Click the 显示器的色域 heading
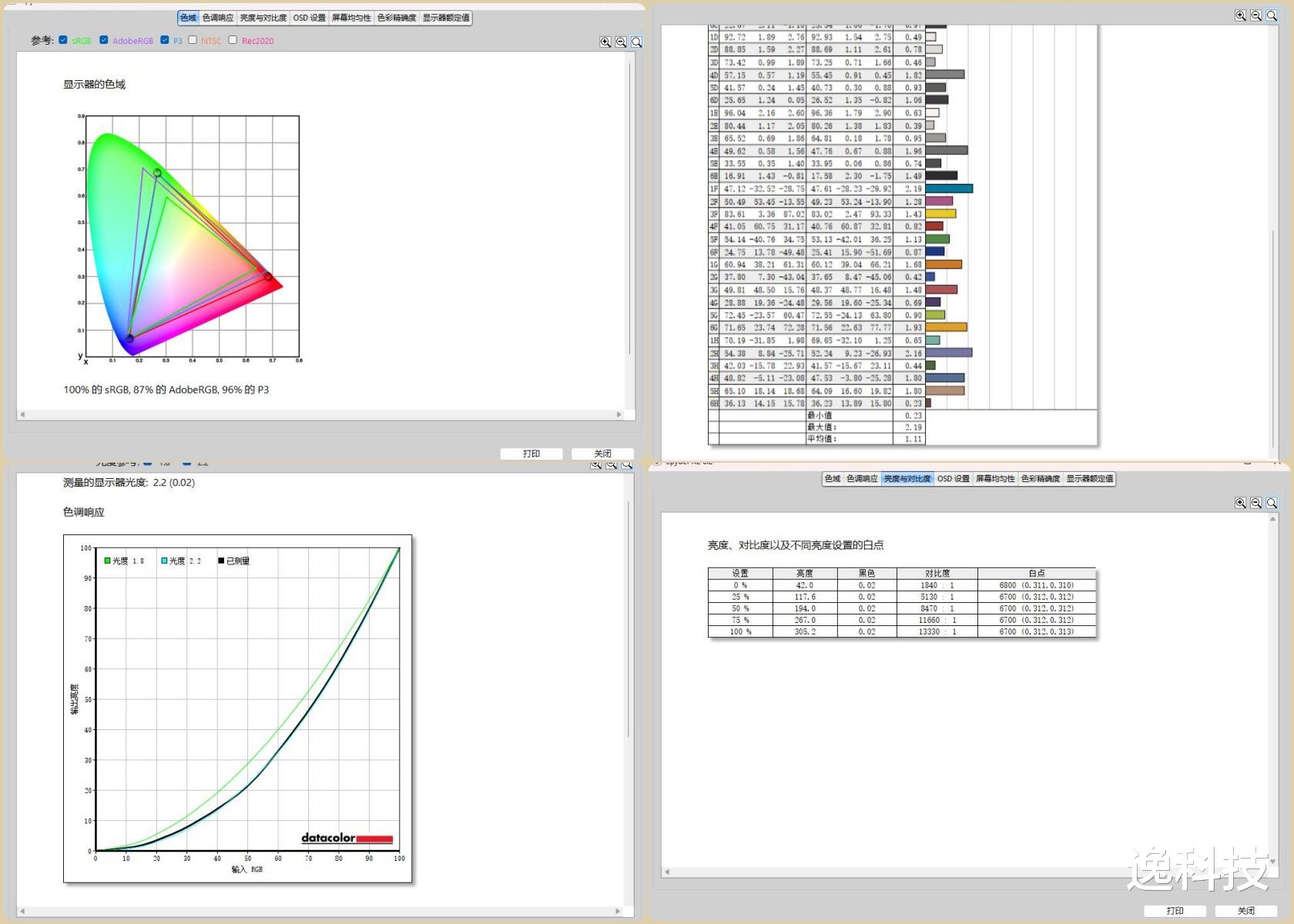Image resolution: width=1294 pixels, height=924 pixels. 94,84
